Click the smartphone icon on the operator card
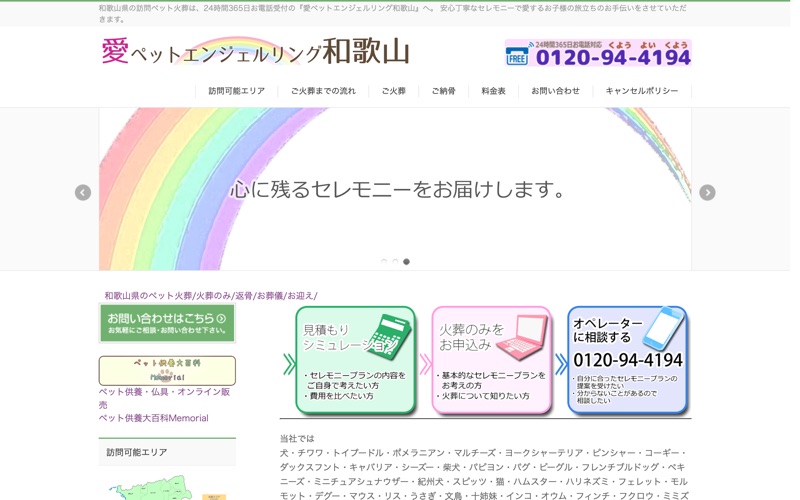 point(662,328)
